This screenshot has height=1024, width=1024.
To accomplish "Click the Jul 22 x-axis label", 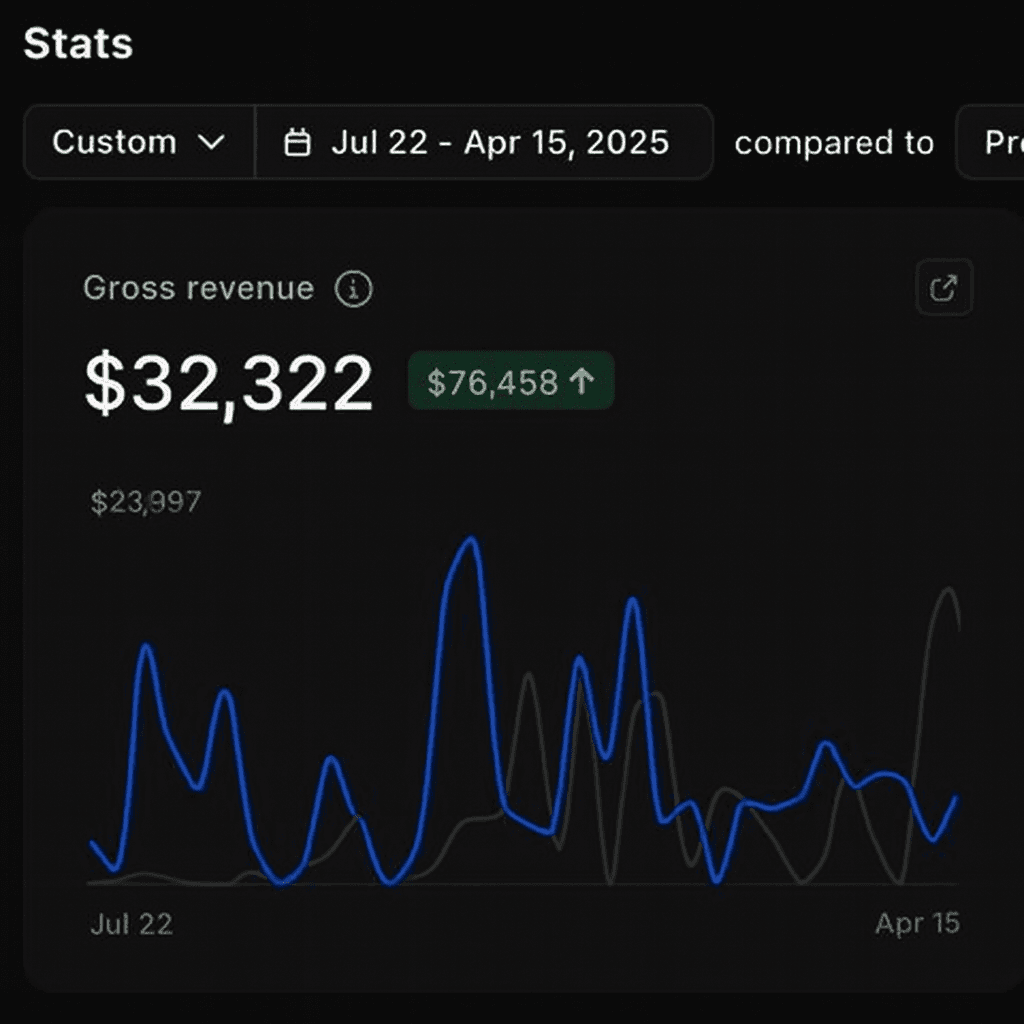I will coord(131,924).
